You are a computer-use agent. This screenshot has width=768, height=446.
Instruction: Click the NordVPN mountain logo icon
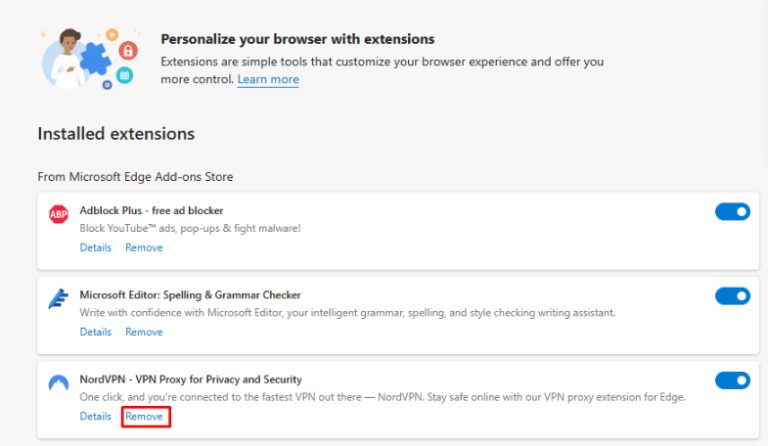(x=58, y=383)
